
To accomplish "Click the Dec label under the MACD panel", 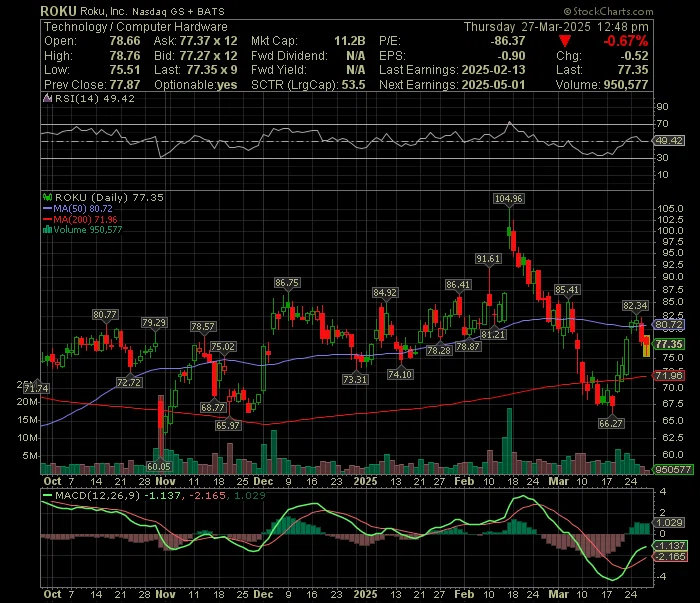I will click(x=263, y=595).
